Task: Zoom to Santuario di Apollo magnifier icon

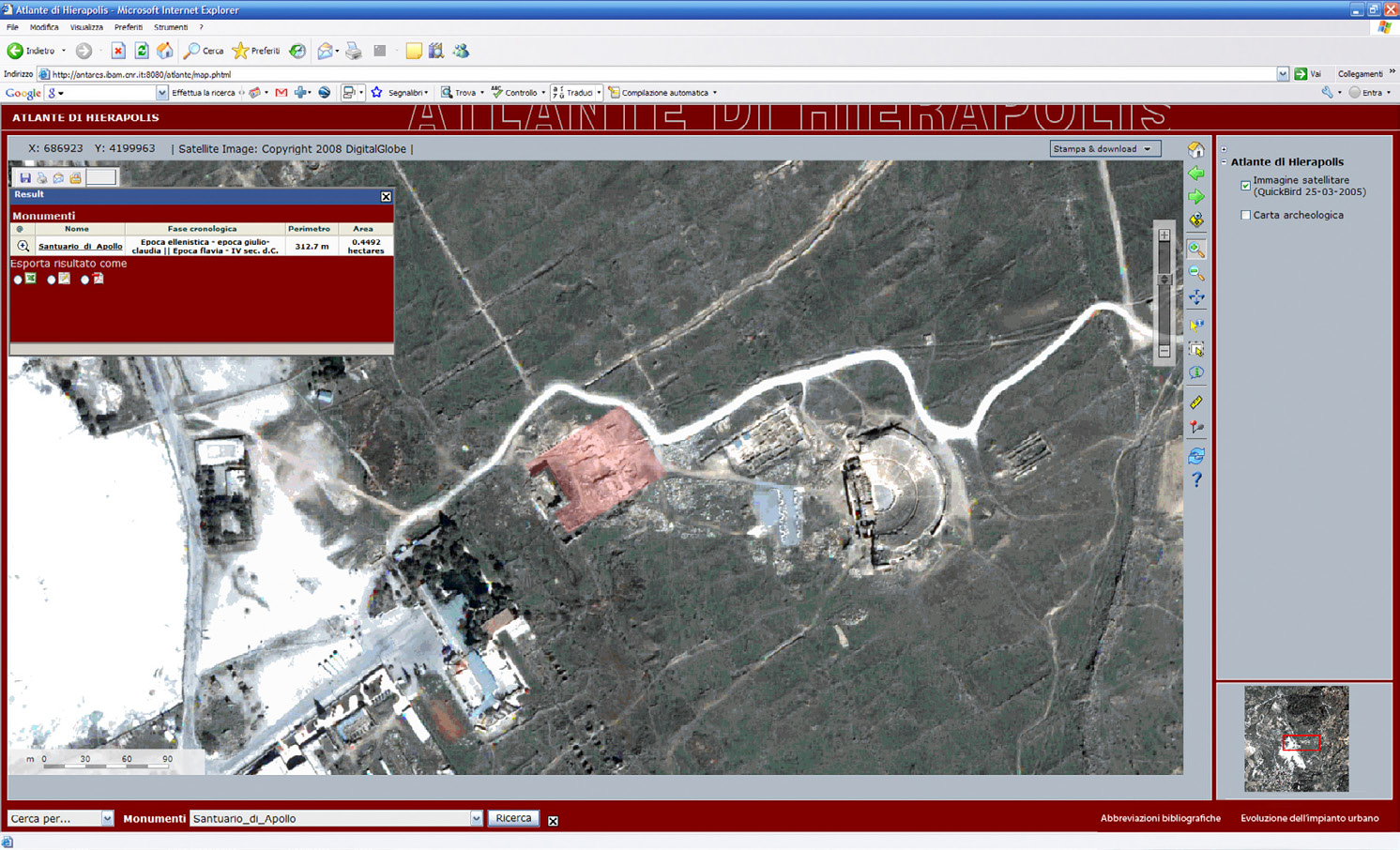Action: pyautogui.click(x=23, y=246)
